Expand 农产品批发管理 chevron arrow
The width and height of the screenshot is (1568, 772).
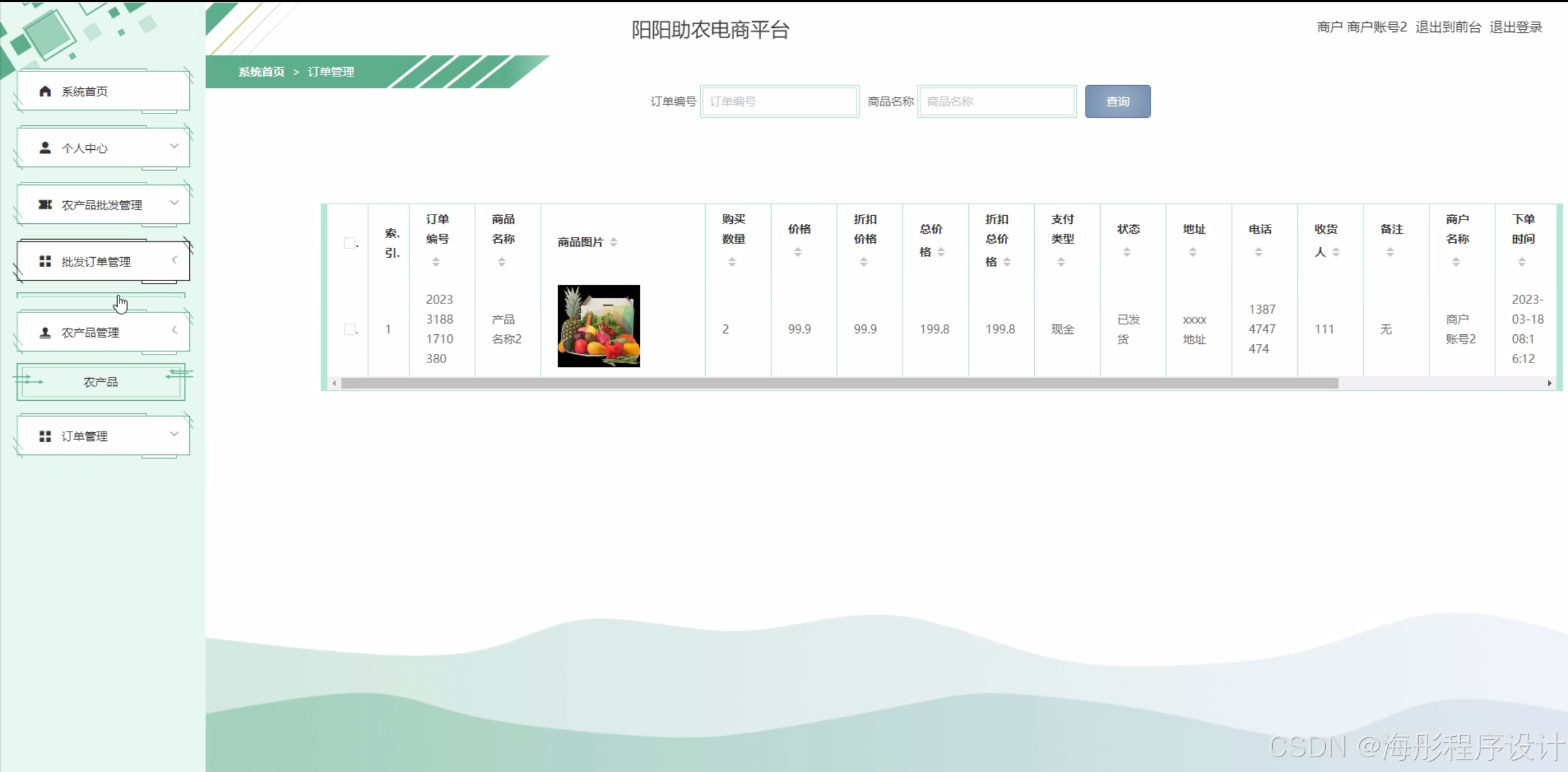pyautogui.click(x=174, y=203)
